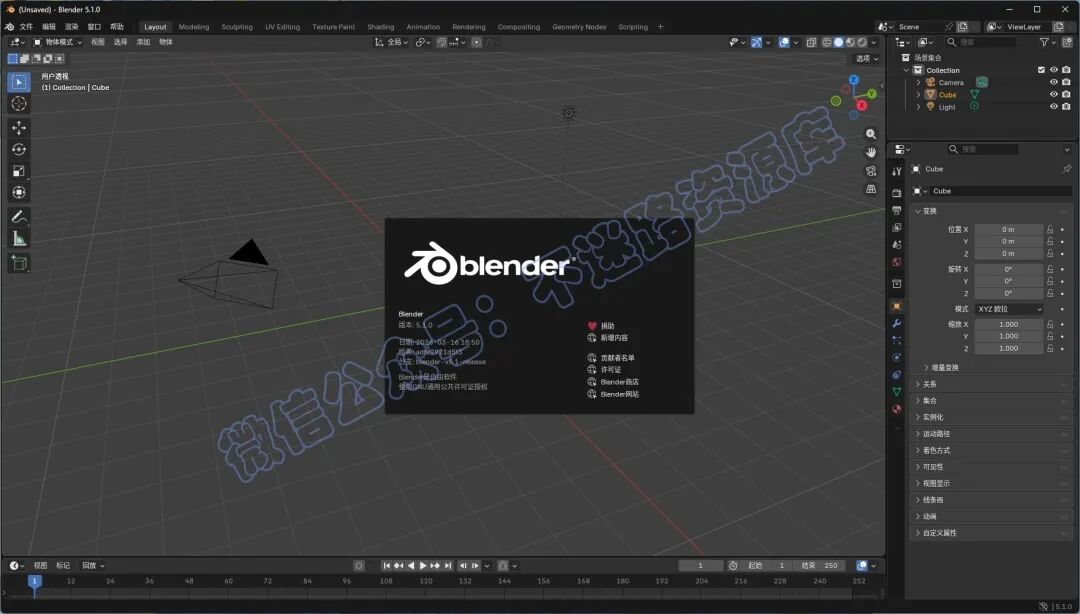
Task: Switch to the Modeling workspace tab
Action: click(194, 27)
